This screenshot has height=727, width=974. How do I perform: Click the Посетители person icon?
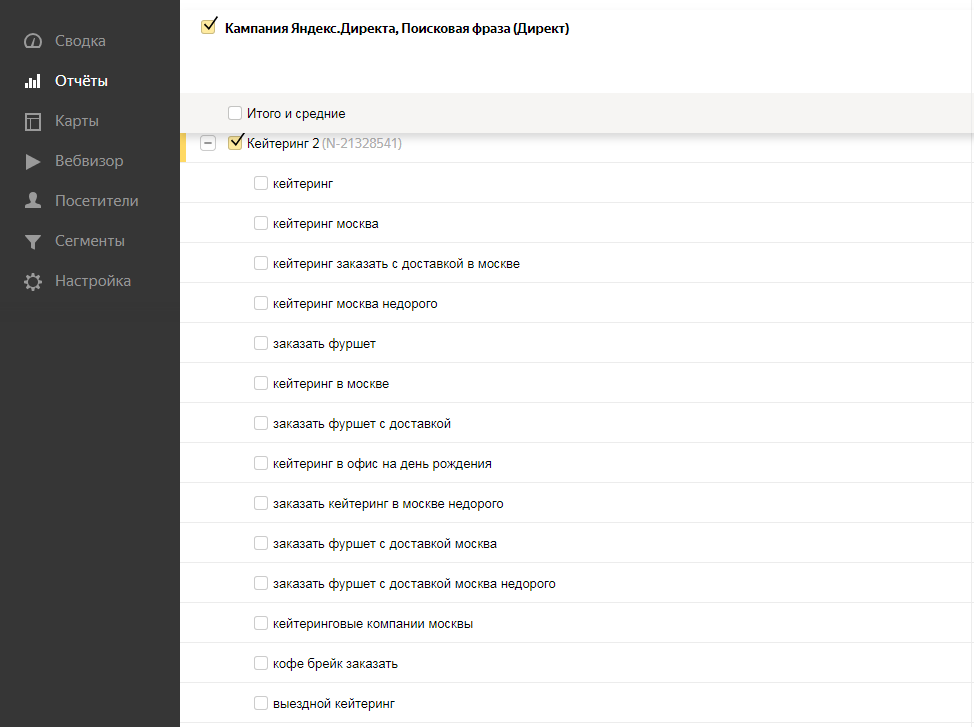point(33,201)
